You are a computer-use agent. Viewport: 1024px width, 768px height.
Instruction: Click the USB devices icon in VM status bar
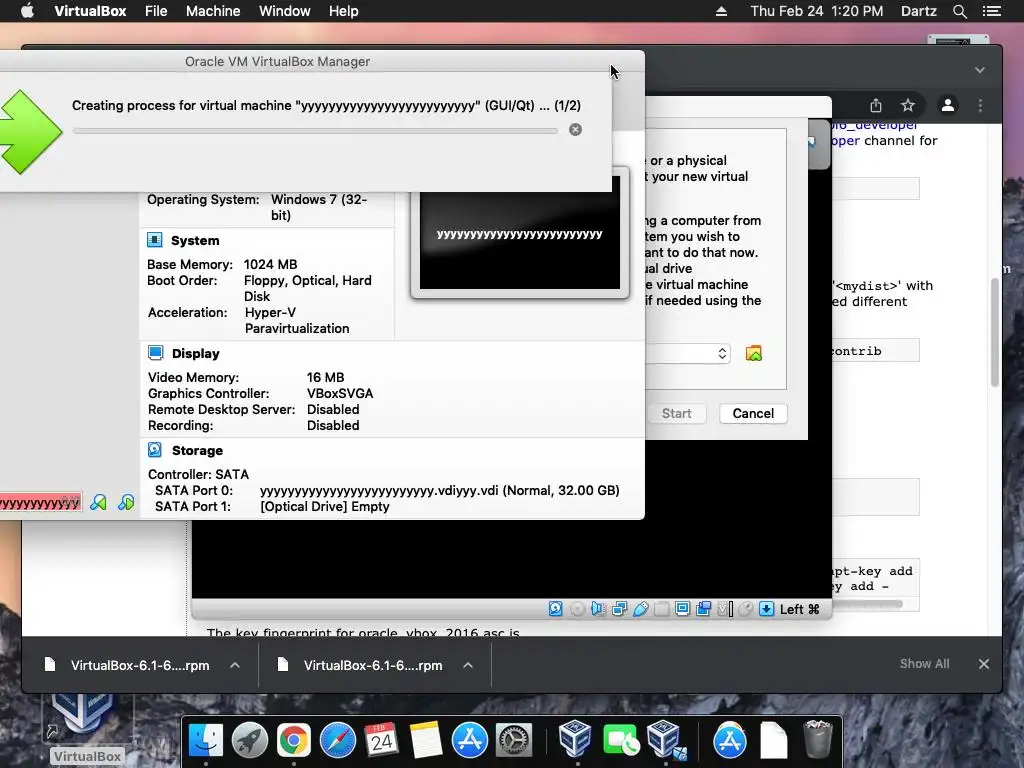coord(641,609)
